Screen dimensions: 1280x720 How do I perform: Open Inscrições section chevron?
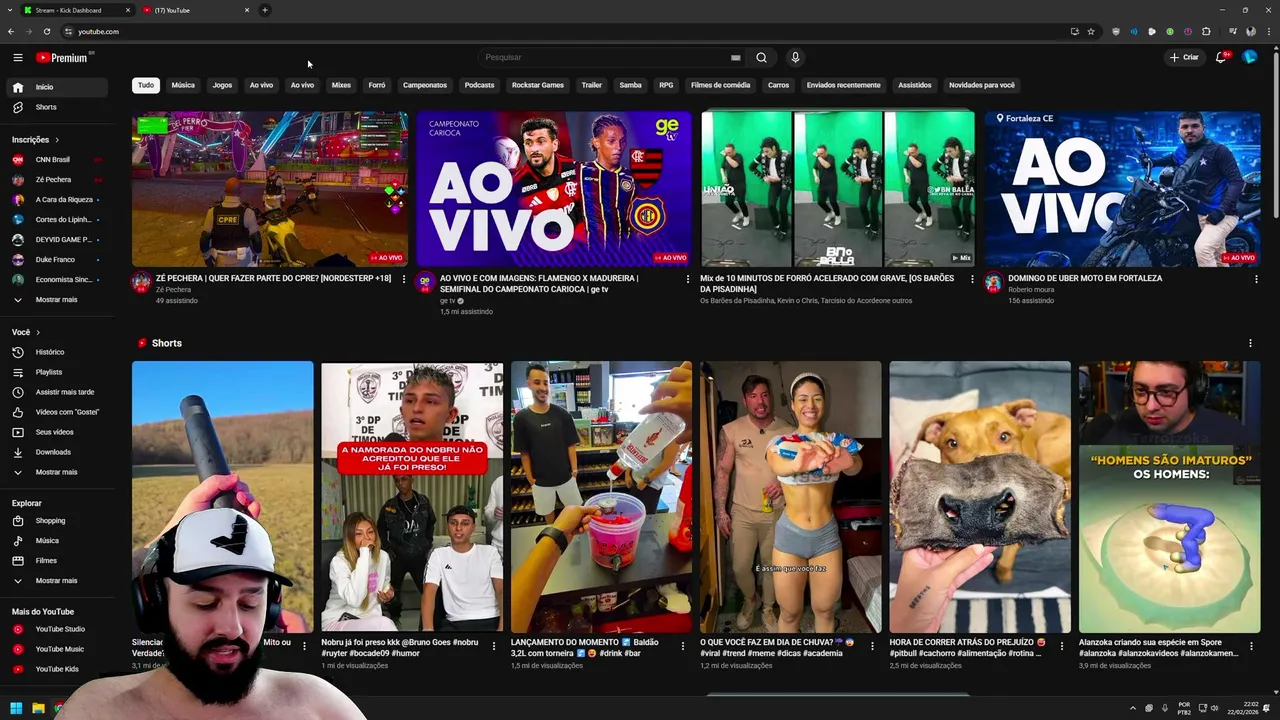tap(57, 139)
